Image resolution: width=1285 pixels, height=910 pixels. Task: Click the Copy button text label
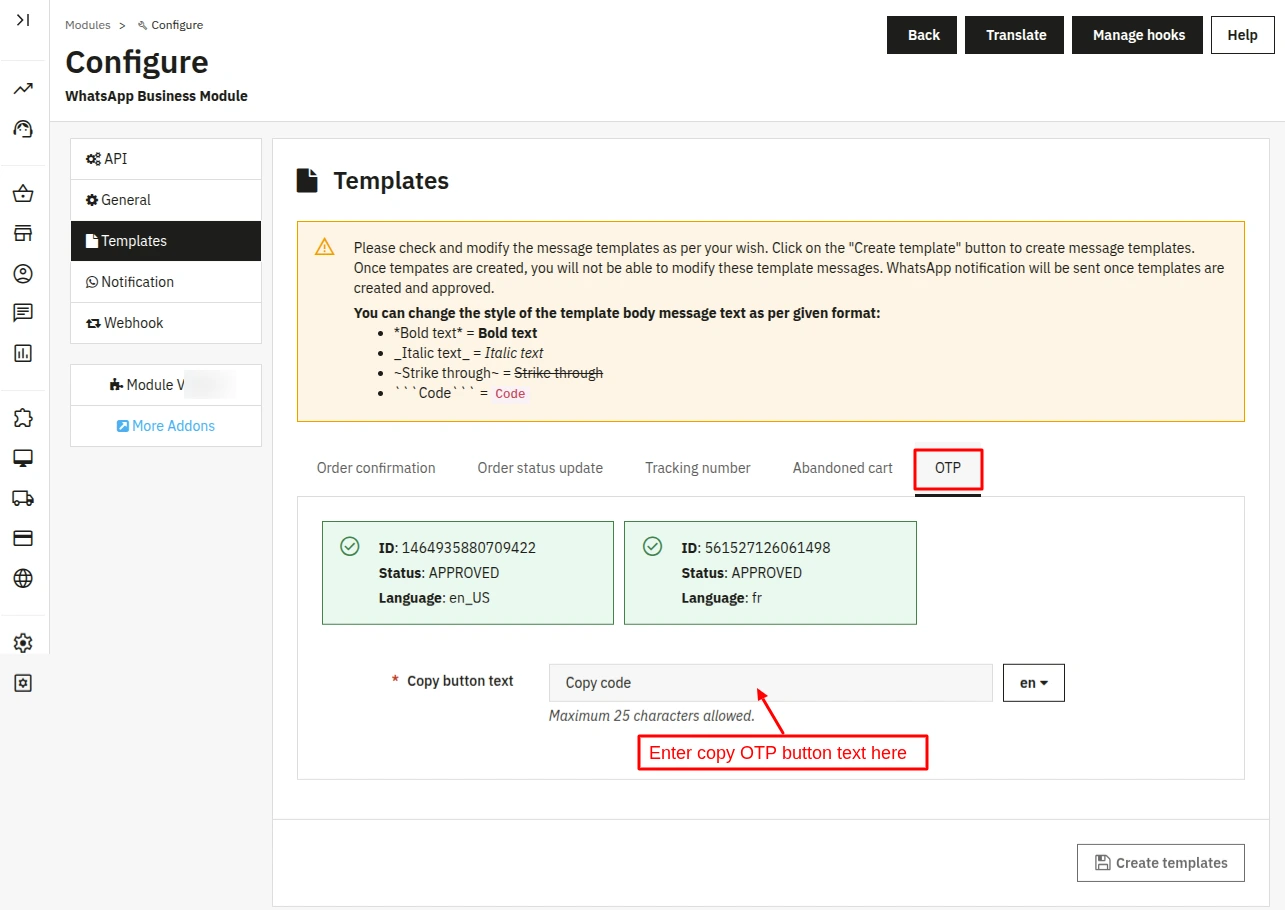460,681
